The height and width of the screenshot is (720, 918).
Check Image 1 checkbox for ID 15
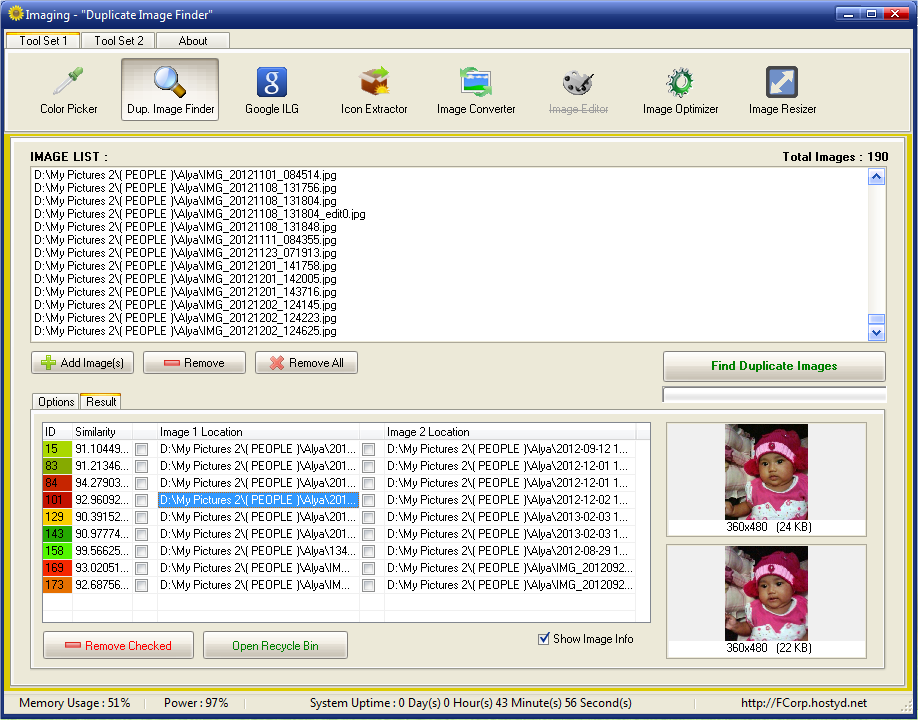(x=142, y=449)
